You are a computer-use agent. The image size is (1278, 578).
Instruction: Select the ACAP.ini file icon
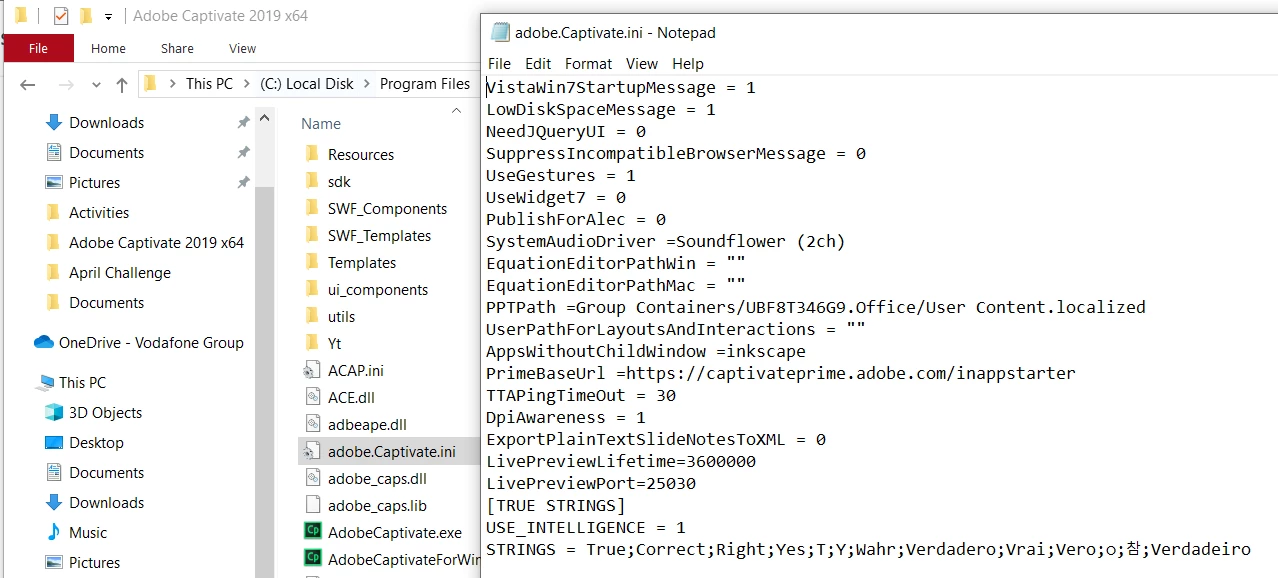[311, 370]
